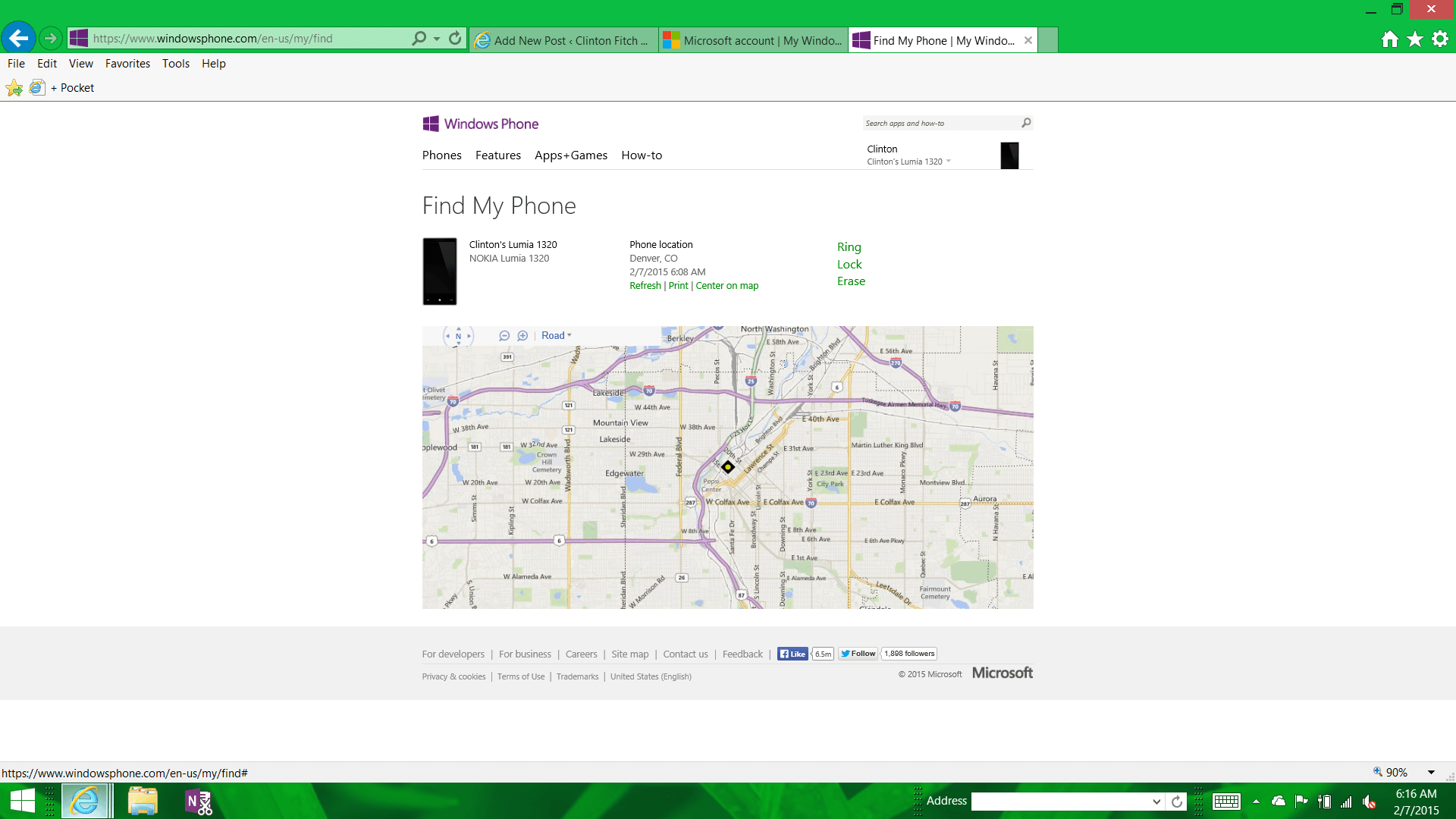Click the large Lumia 1320 phone image
The width and height of the screenshot is (1456, 819).
440,271
